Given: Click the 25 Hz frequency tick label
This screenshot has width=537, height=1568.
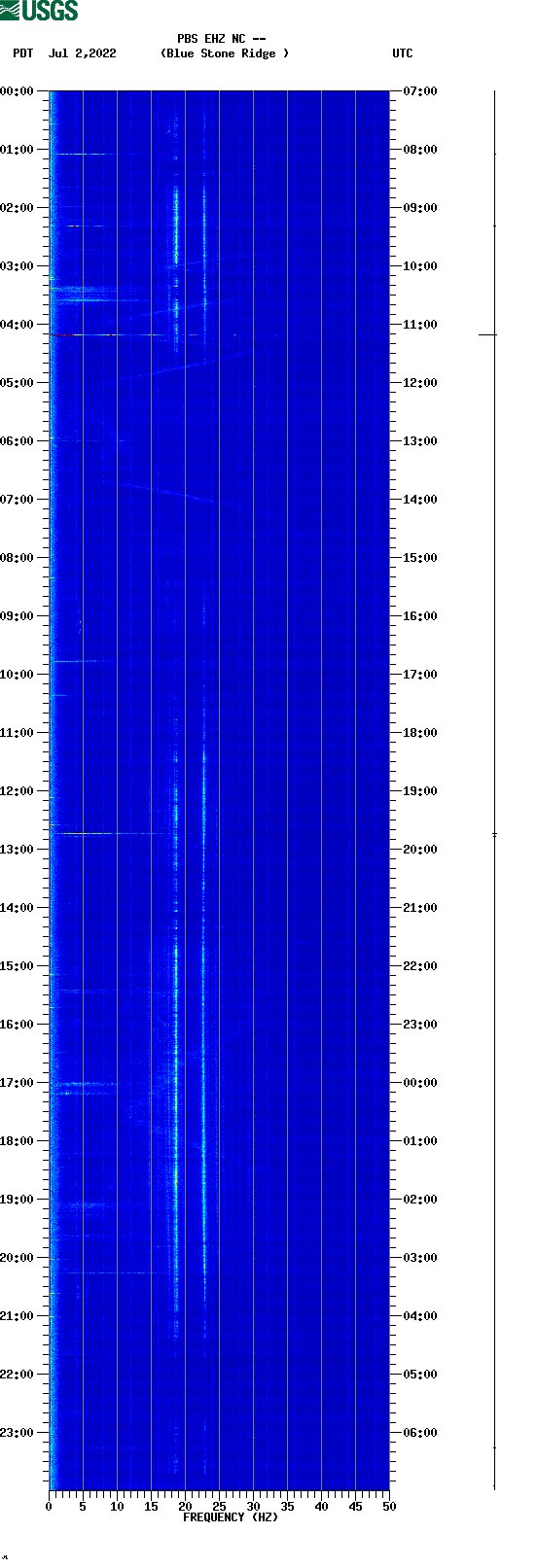Looking at the screenshot, I should coord(219,1507).
